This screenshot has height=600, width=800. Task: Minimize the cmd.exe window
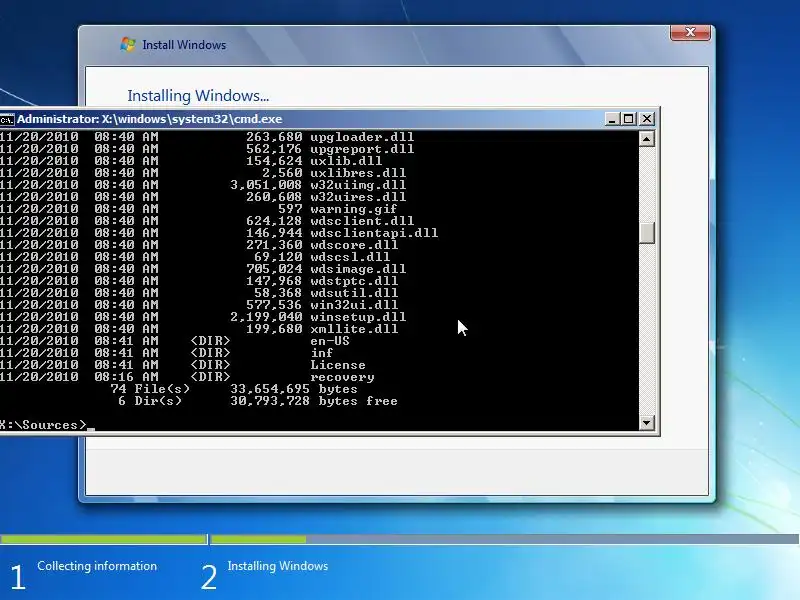pos(612,119)
